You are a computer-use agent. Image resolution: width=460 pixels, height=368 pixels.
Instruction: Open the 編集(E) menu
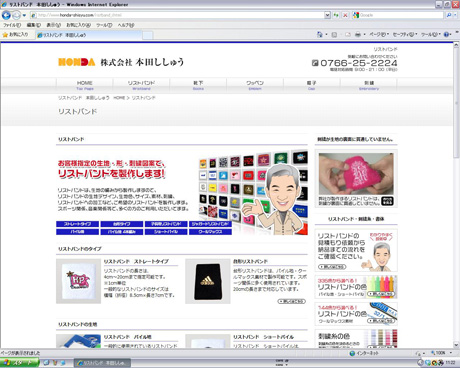point(33,25)
